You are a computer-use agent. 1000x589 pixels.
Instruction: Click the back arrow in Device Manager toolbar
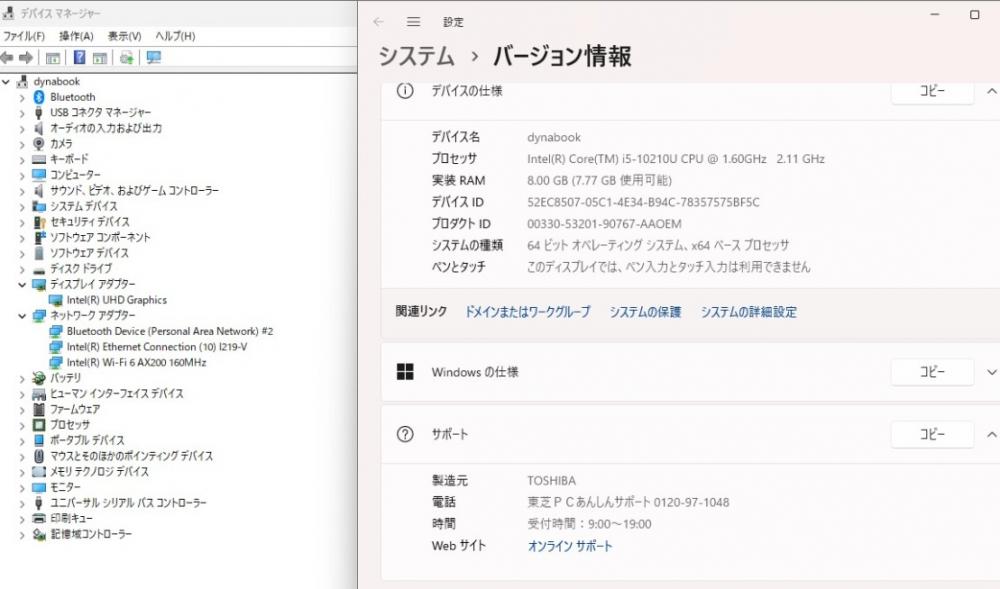click(x=7, y=58)
